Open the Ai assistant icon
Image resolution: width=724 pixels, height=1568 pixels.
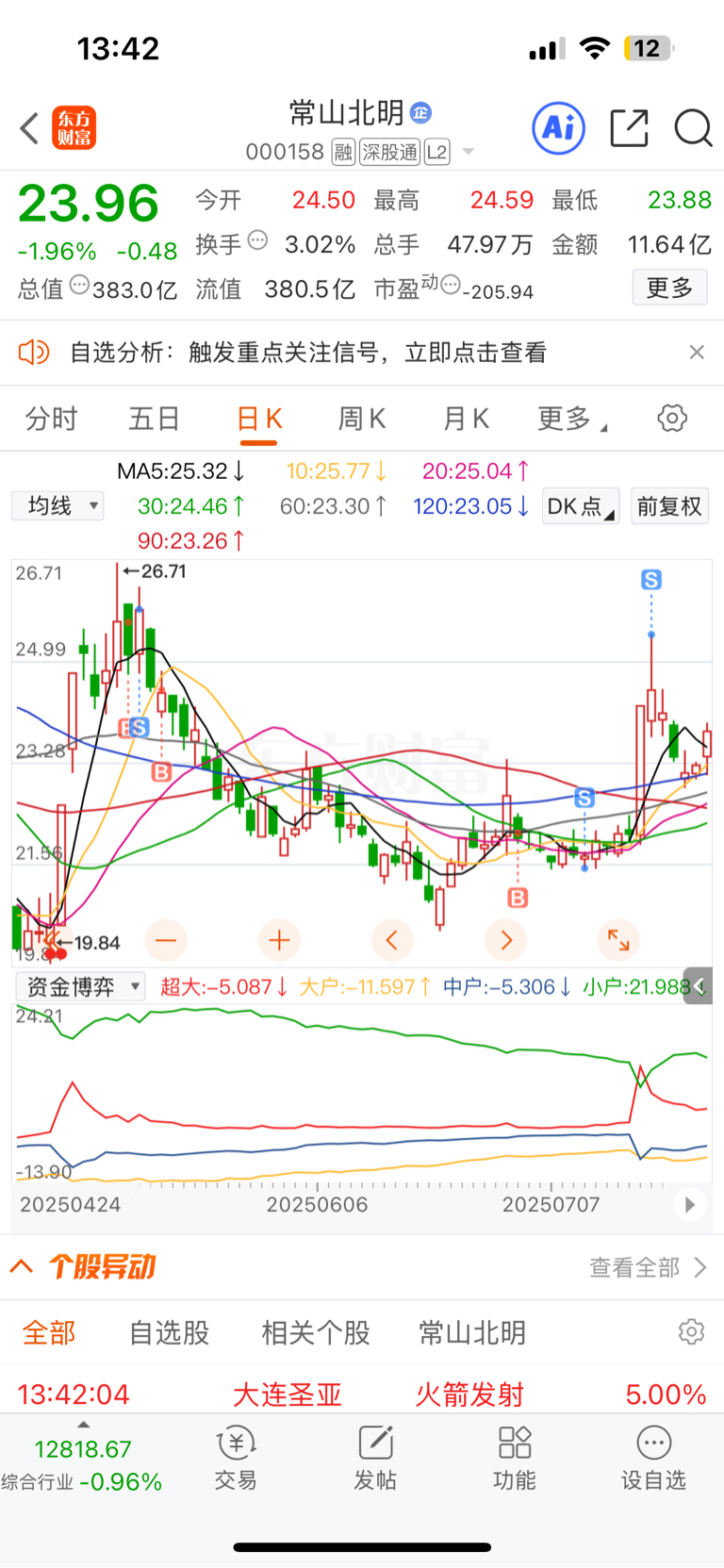[559, 127]
